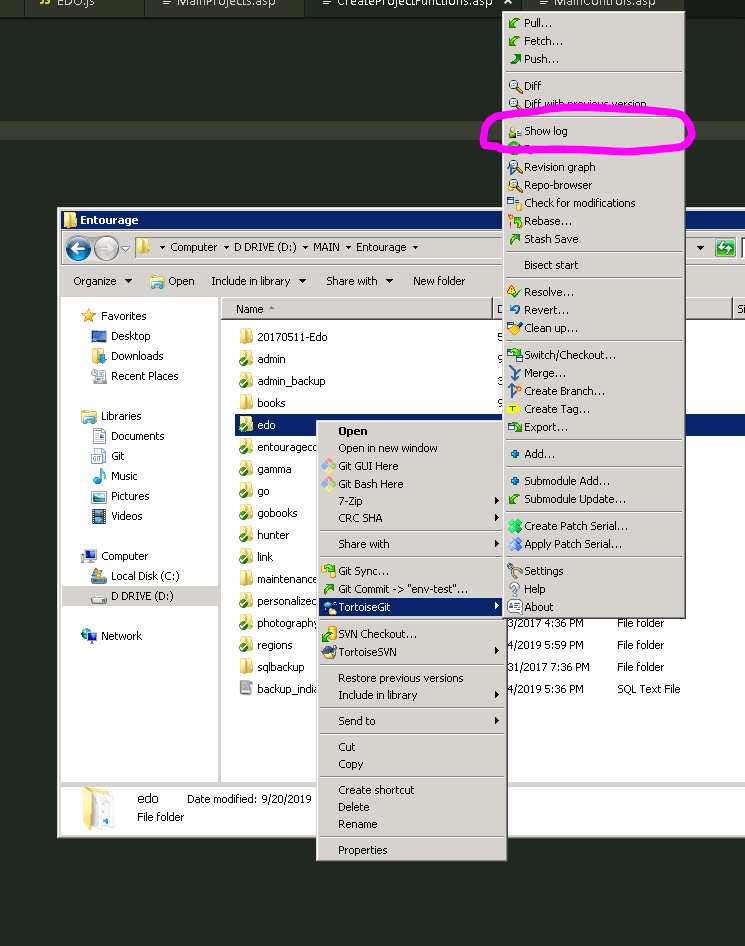The height and width of the screenshot is (946, 745).
Task: Click the Diff magnifier icon
Action: click(x=514, y=86)
